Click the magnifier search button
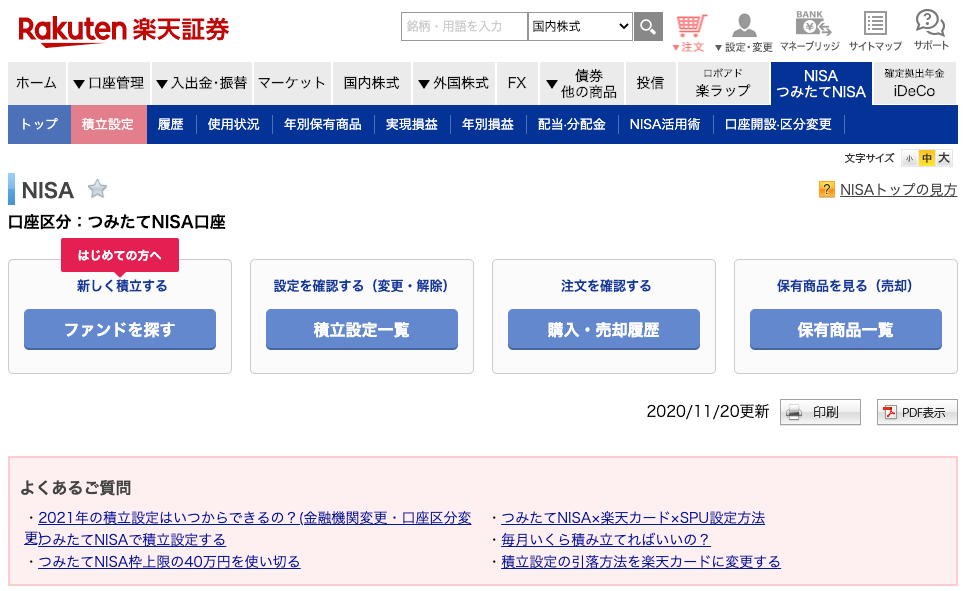This screenshot has width=966, height=591. 648,26
